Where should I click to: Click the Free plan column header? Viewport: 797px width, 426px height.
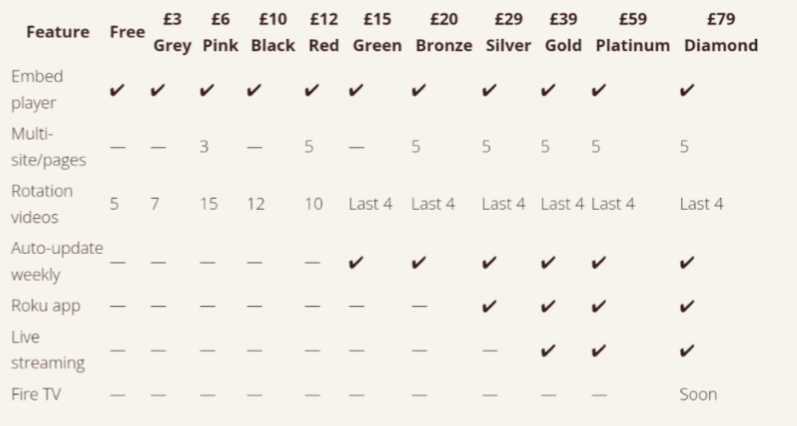point(127,32)
